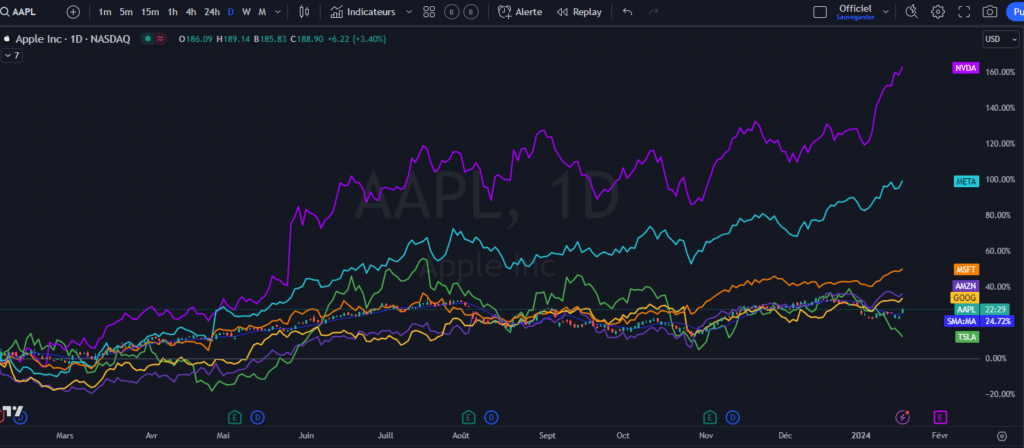Click the SMA:MA 24.72% label

[x=980, y=321]
